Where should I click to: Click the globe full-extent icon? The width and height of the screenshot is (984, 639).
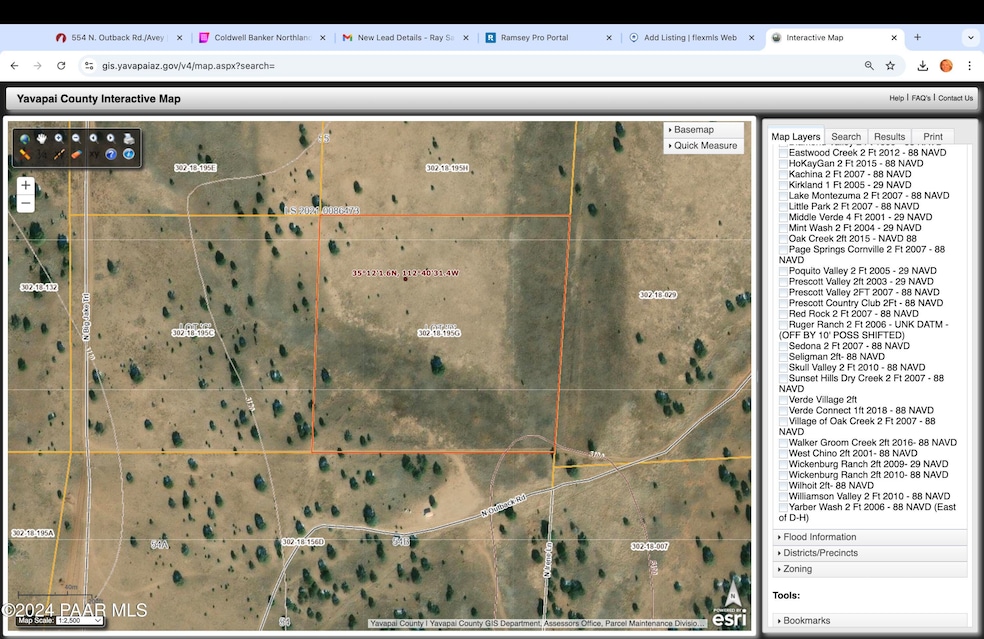[25, 139]
